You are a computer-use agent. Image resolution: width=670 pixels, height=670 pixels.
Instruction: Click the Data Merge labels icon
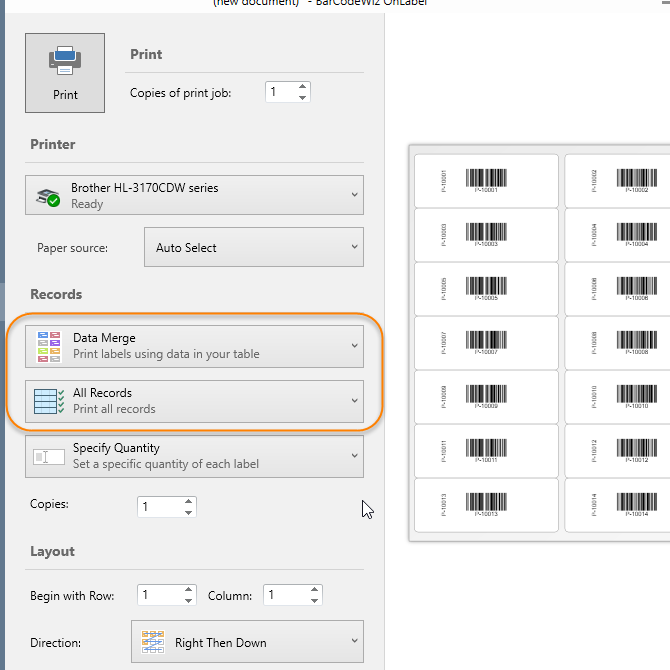(x=49, y=347)
